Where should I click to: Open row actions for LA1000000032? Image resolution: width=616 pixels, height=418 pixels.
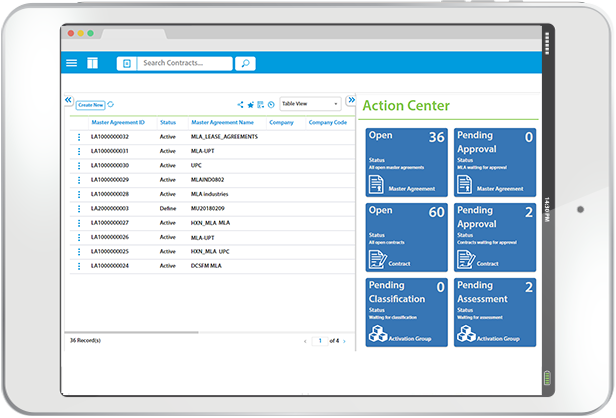(x=79, y=137)
